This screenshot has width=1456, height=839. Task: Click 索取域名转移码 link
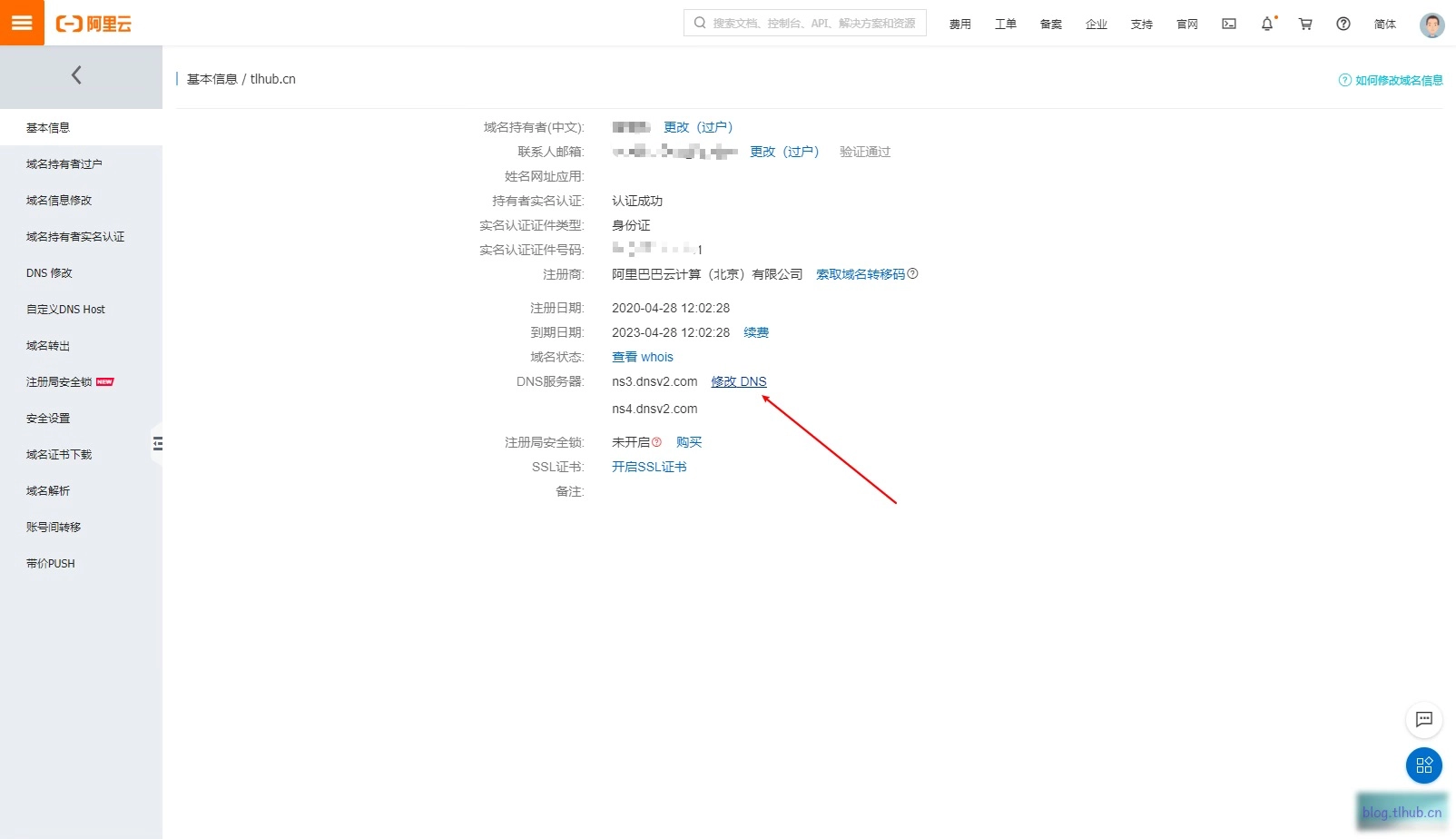(x=861, y=273)
